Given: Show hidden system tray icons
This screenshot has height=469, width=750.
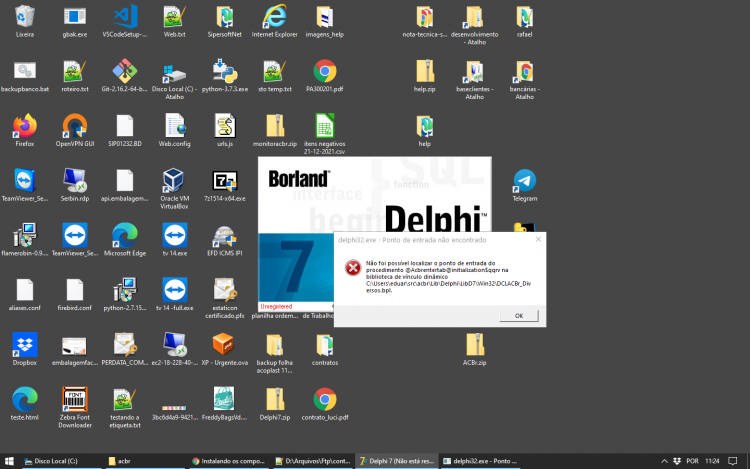Looking at the screenshot, I should tap(664, 461).
